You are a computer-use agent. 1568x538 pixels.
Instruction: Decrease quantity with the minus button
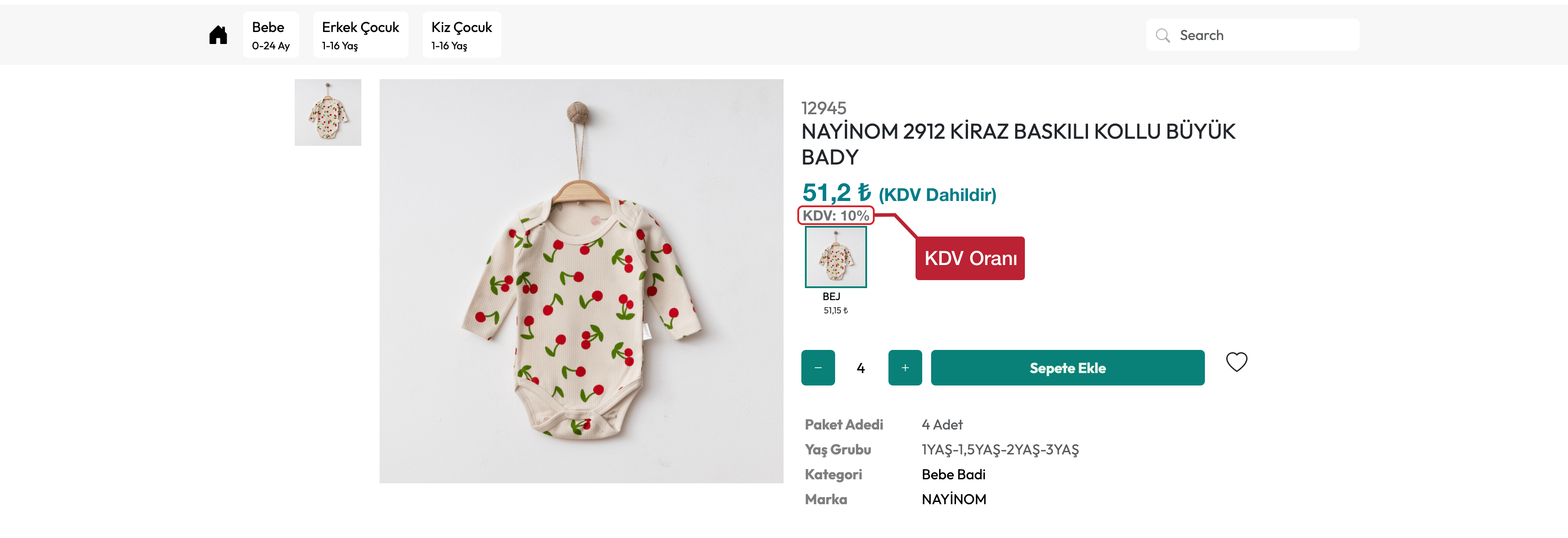tap(817, 368)
